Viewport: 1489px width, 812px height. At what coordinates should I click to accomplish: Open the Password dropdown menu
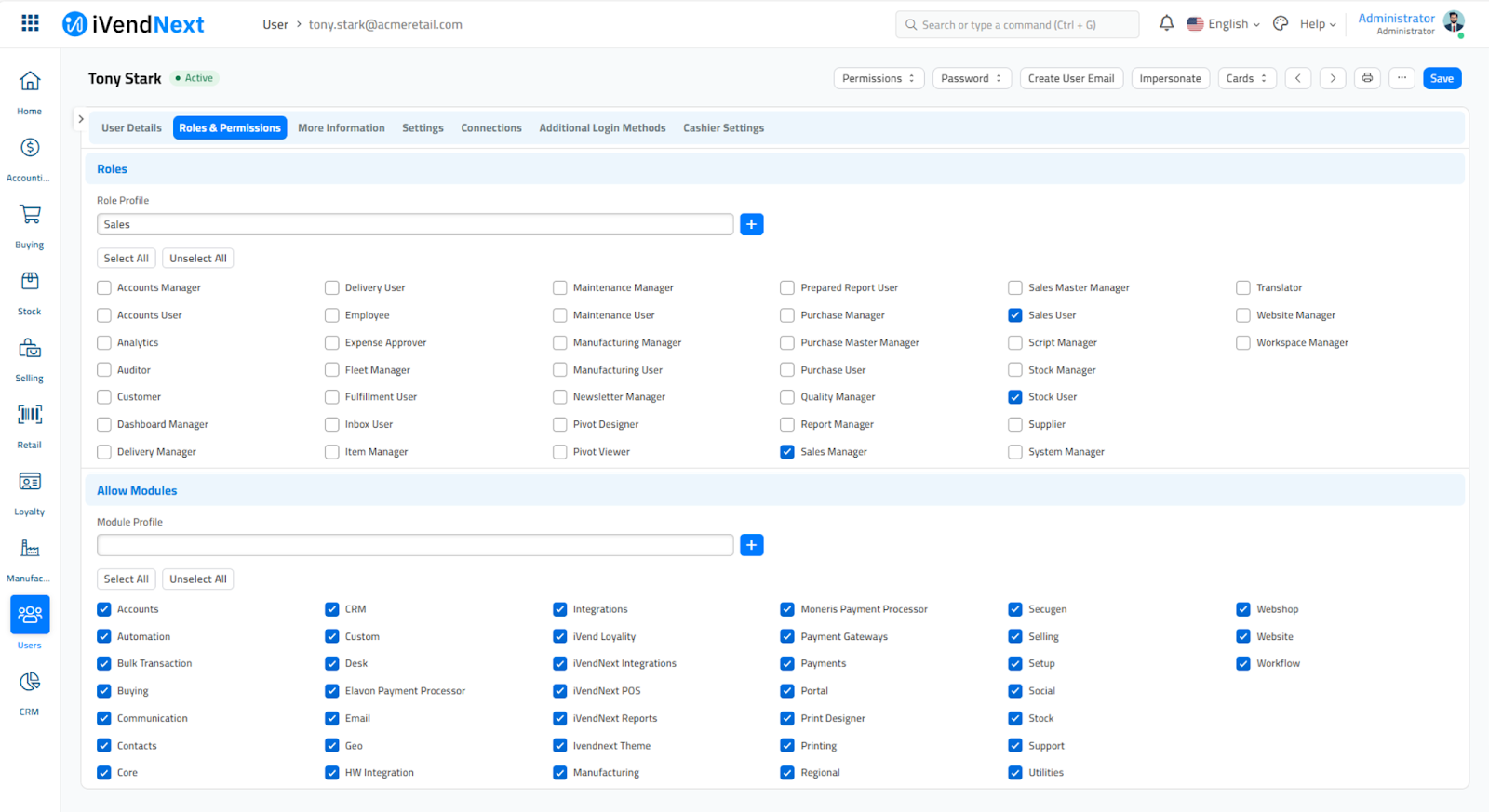[971, 78]
